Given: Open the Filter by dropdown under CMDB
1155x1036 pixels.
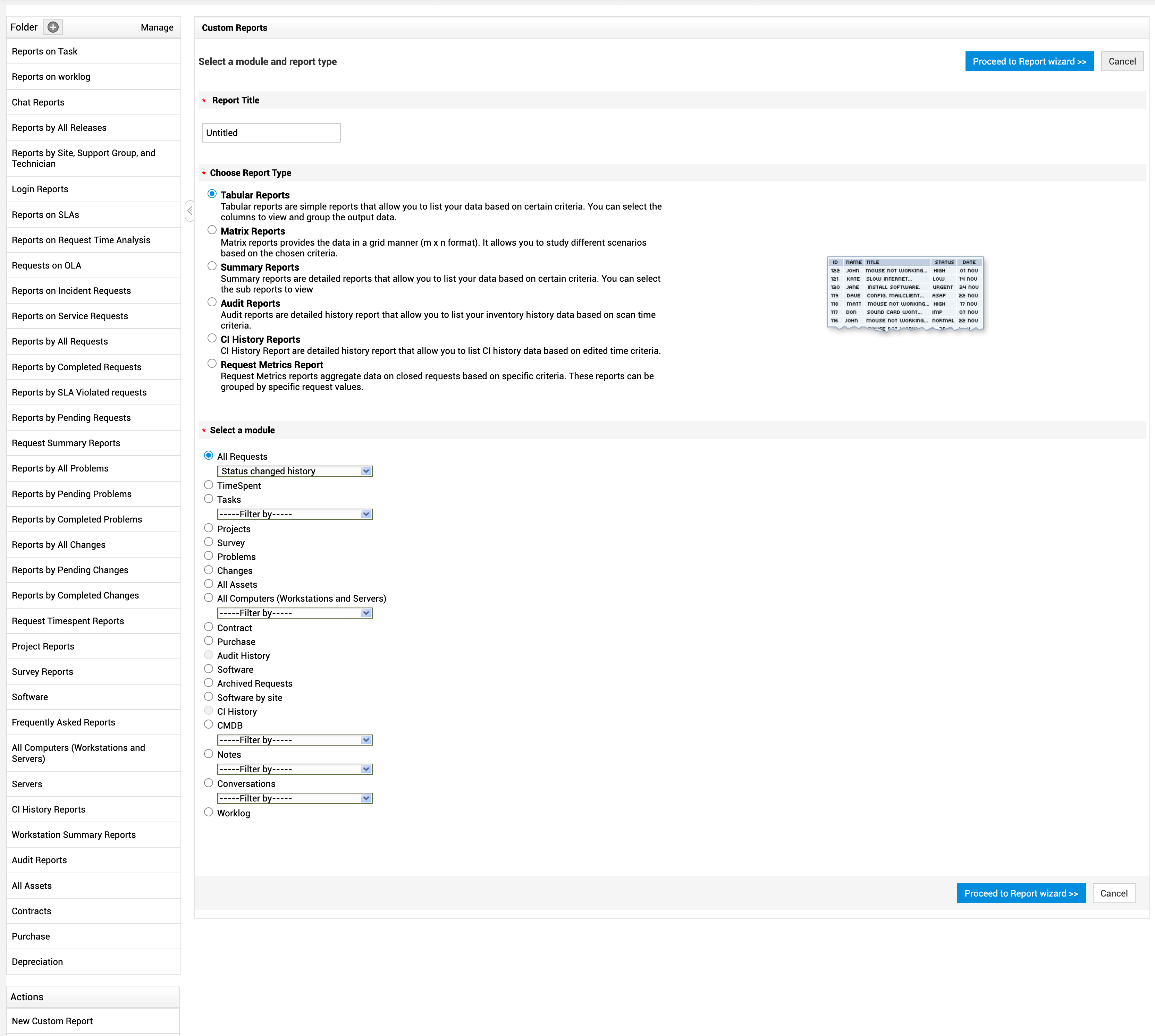Looking at the screenshot, I should pos(294,740).
